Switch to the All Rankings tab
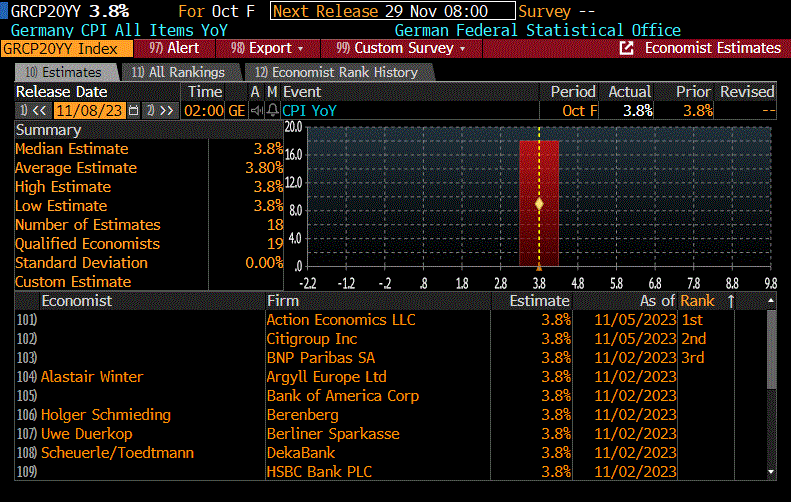The width and height of the screenshot is (791, 502). [179, 73]
